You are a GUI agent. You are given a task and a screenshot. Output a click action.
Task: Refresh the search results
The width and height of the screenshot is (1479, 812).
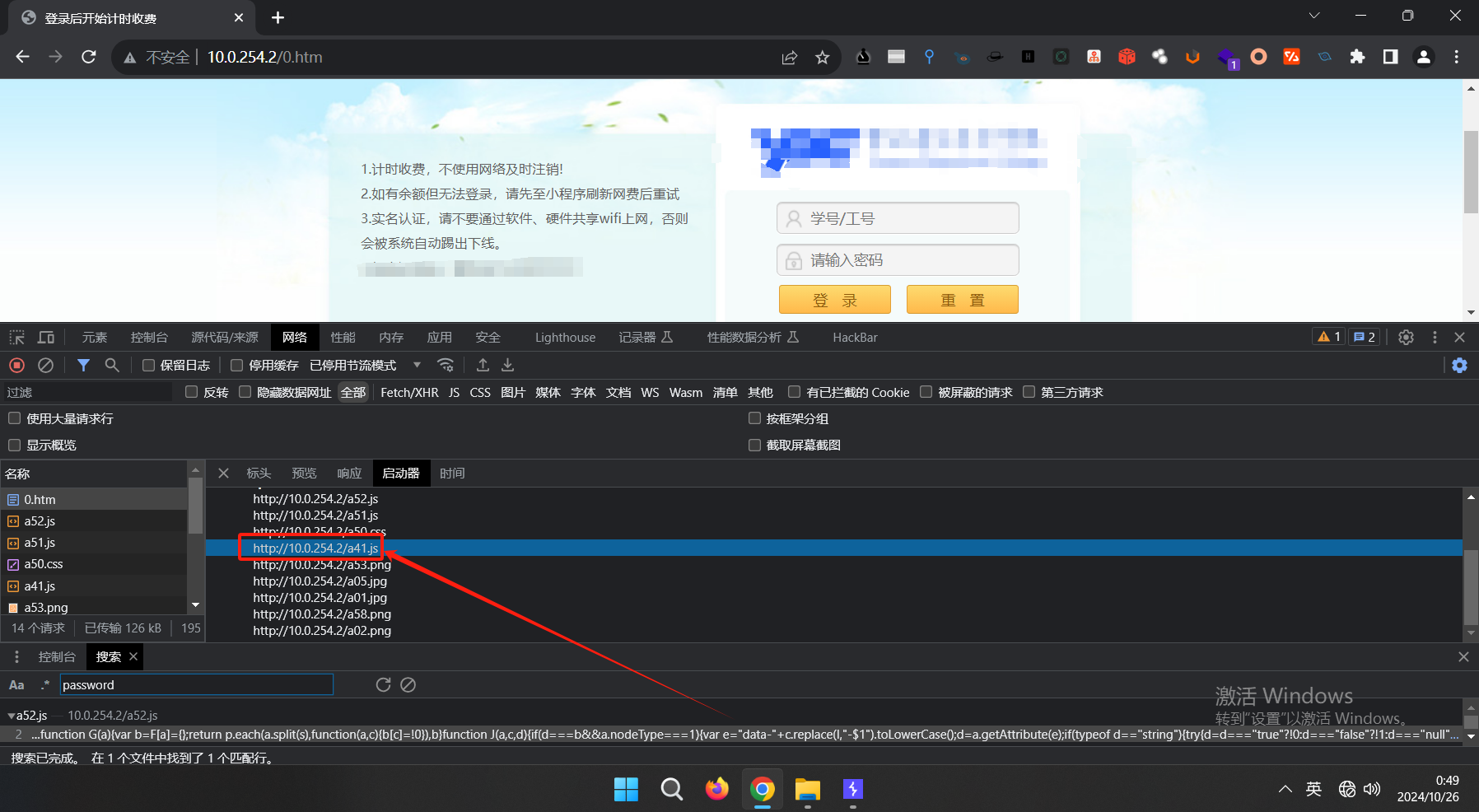pyautogui.click(x=383, y=684)
